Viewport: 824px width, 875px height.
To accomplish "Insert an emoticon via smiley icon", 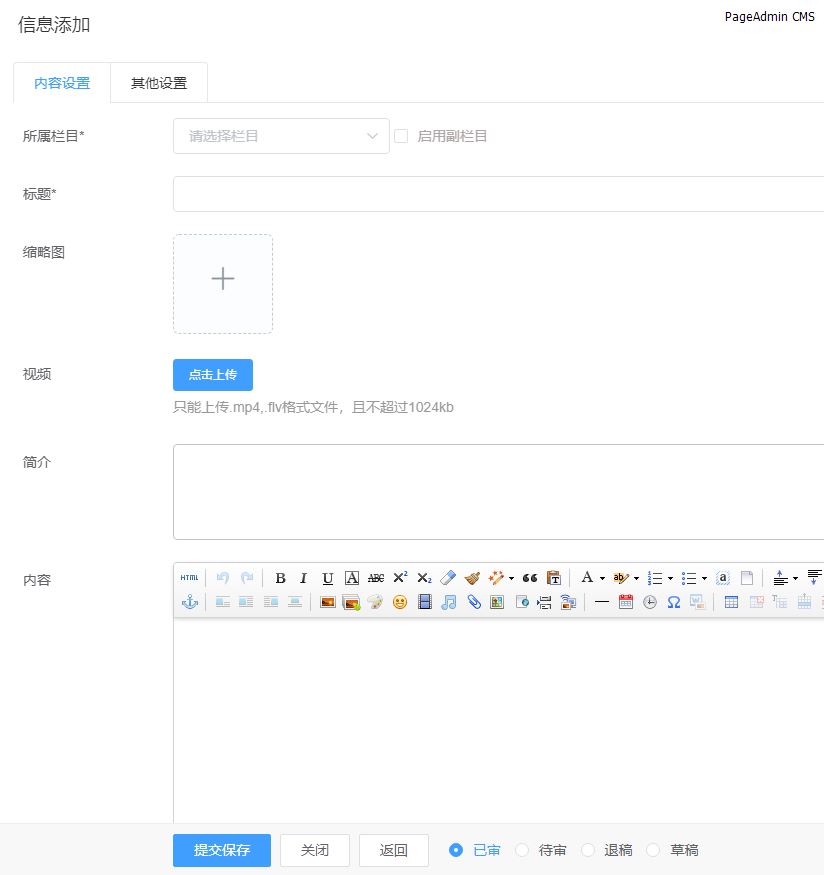I will point(400,602).
